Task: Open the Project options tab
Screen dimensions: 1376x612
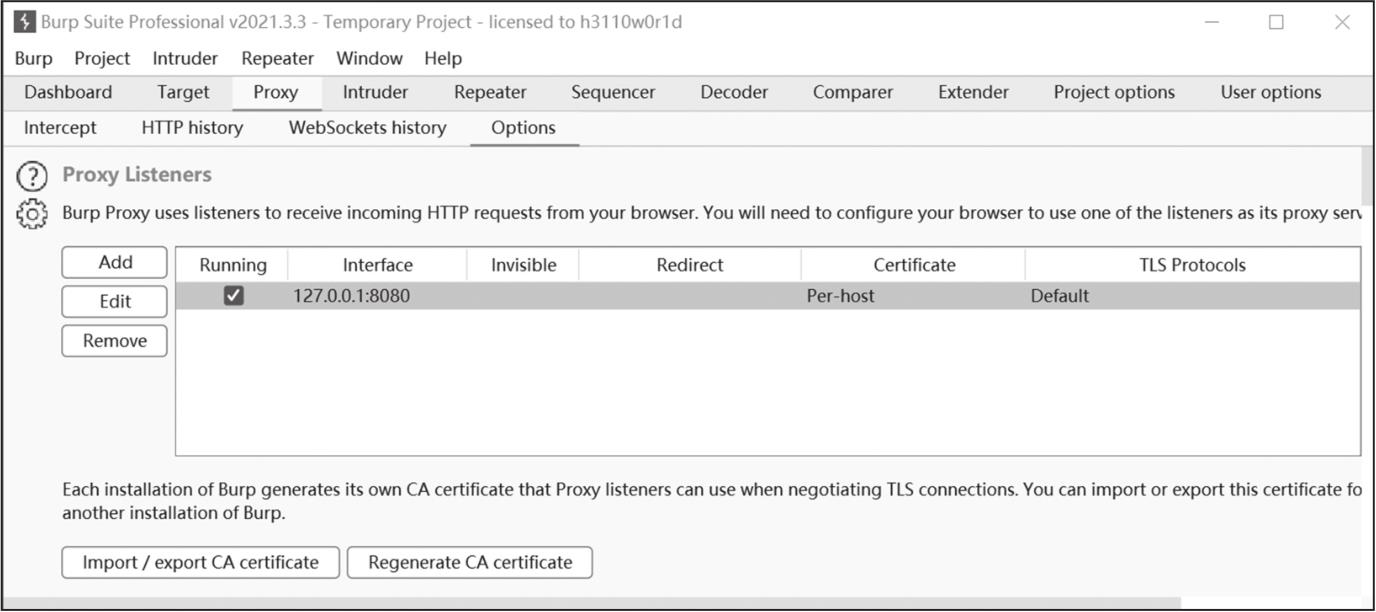Action: 1114,92
